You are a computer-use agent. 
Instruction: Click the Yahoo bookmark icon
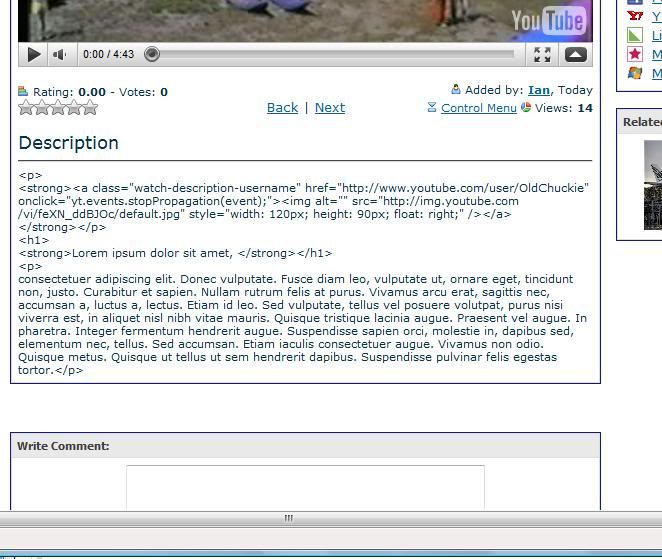pos(635,16)
